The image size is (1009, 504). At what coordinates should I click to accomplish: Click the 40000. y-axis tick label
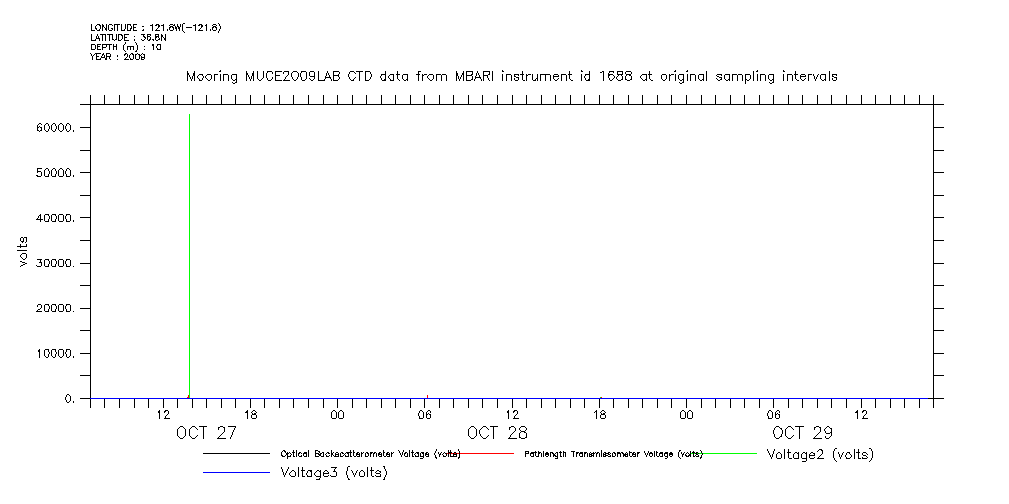(x=54, y=218)
